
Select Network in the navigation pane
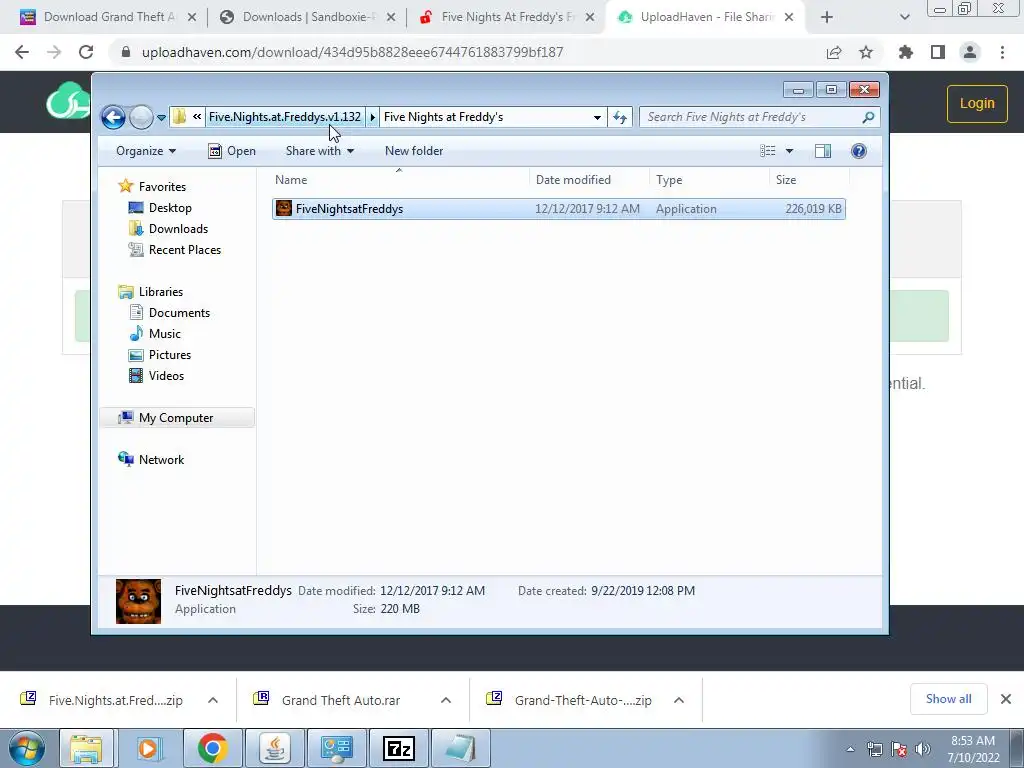point(161,460)
